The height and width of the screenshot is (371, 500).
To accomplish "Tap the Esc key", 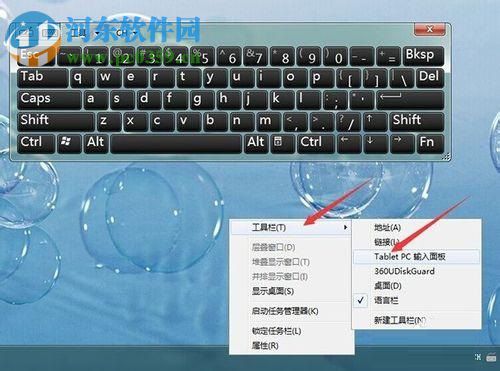I will (x=36, y=56).
